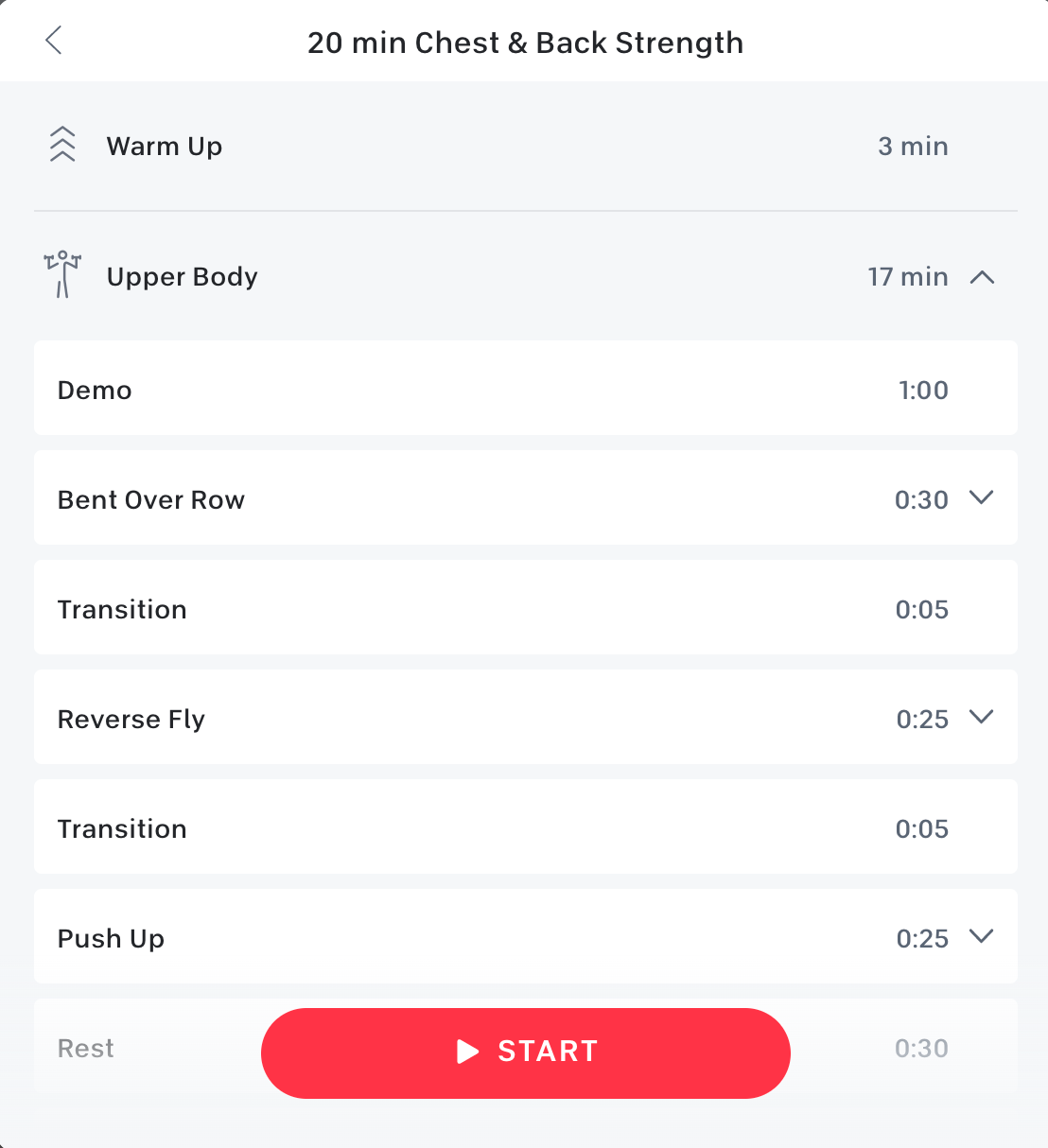Click the back arrow icon

pyautogui.click(x=54, y=41)
